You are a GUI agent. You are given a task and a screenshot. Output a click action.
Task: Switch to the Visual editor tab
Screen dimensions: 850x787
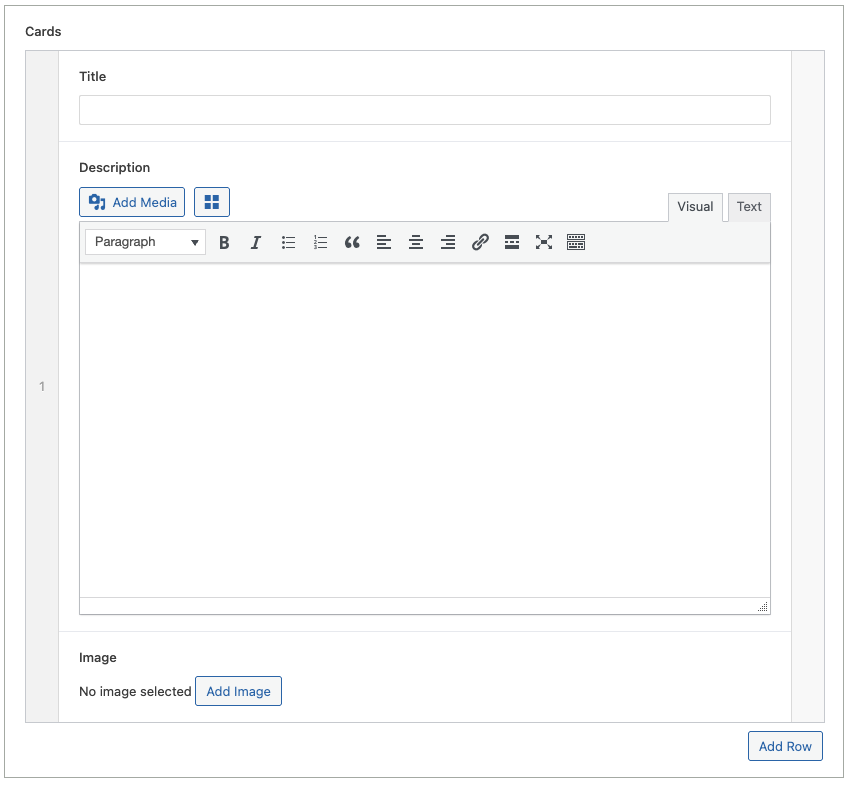[x=695, y=207]
